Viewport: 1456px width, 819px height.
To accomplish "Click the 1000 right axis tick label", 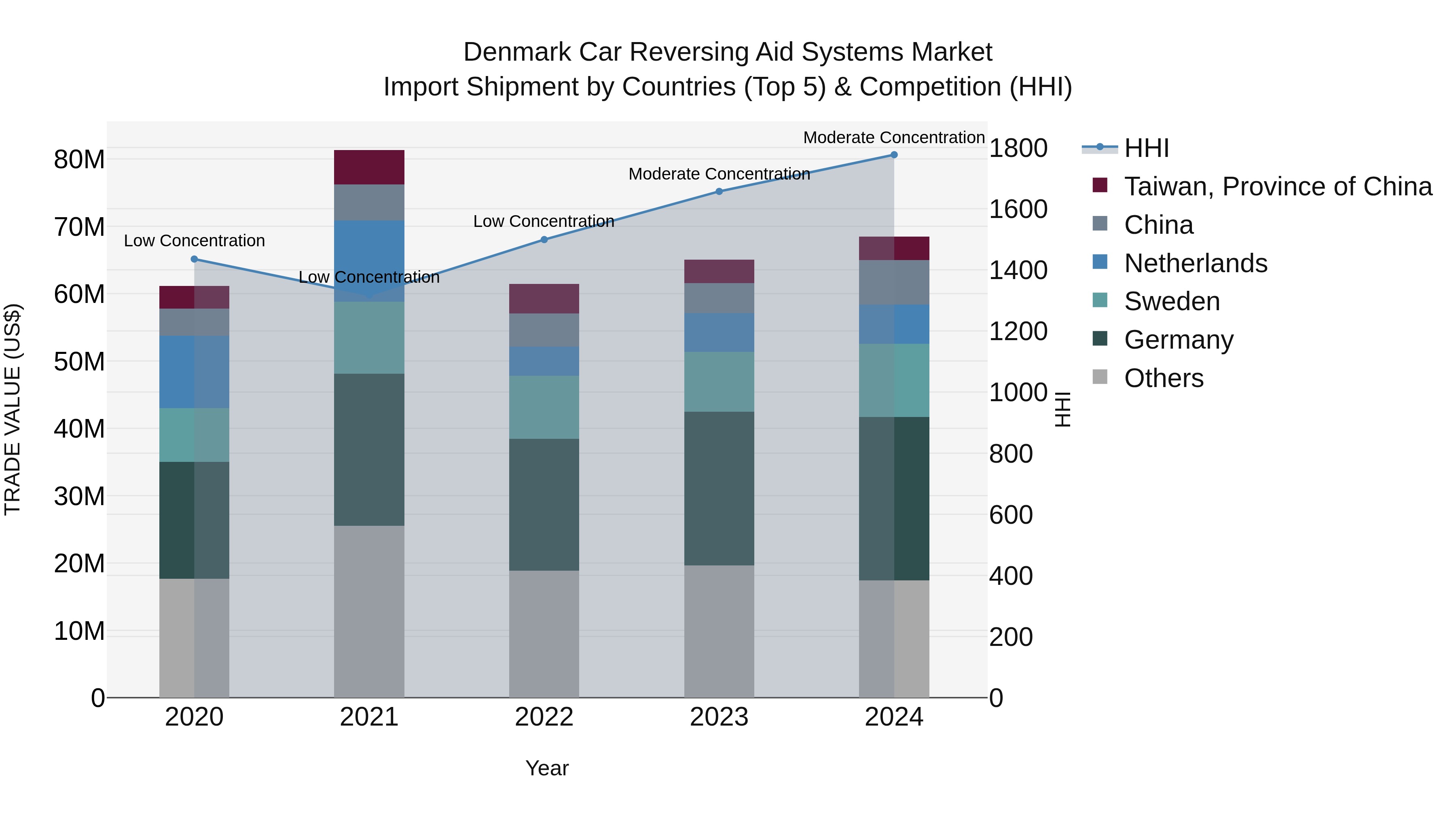I will click(x=1018, y=392).
